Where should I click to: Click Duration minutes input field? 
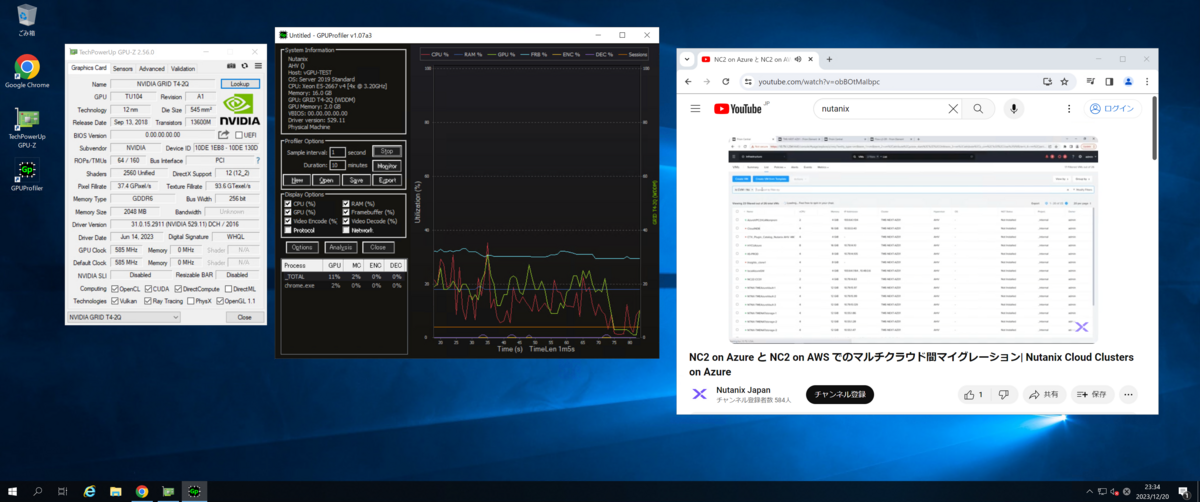[337, 165]
